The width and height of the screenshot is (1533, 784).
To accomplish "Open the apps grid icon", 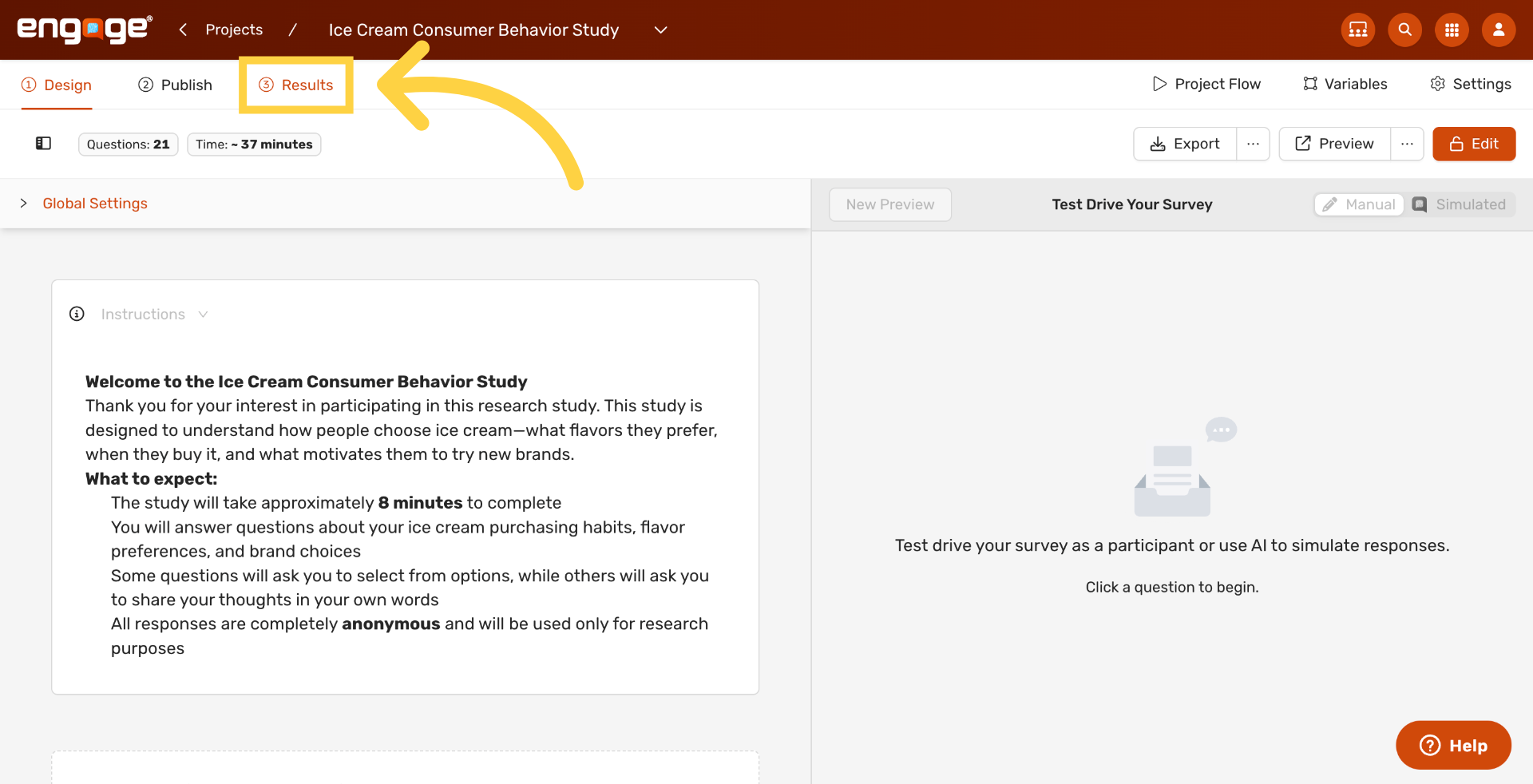I will pos(1452,30).
